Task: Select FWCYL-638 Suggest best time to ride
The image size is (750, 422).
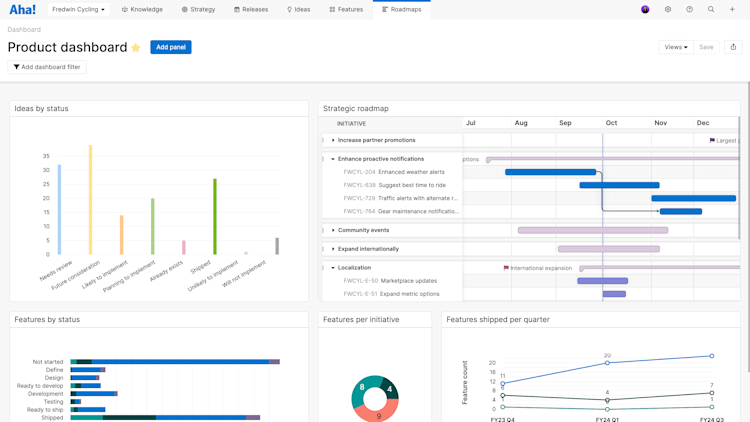Action: click(x=393, y=185)
